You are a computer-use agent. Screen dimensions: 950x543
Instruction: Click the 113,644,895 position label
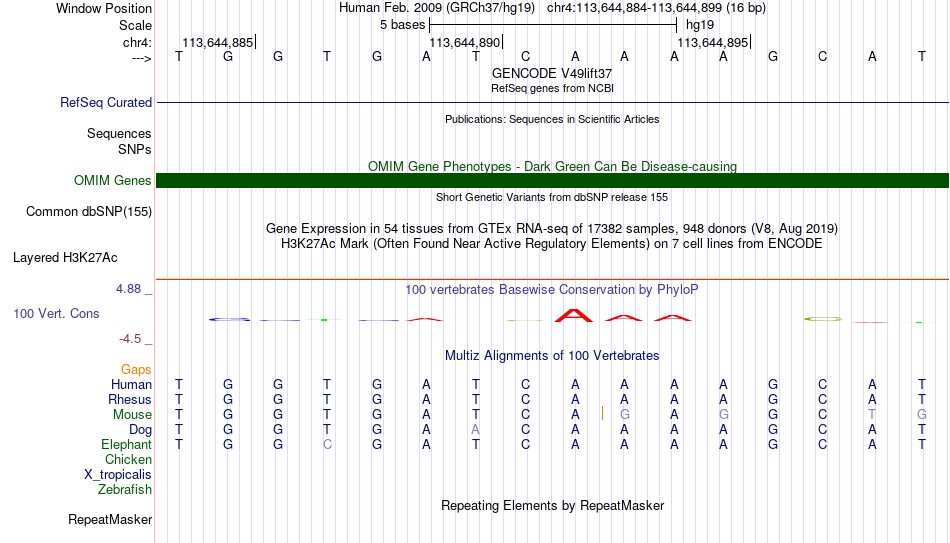click(712, 43)
